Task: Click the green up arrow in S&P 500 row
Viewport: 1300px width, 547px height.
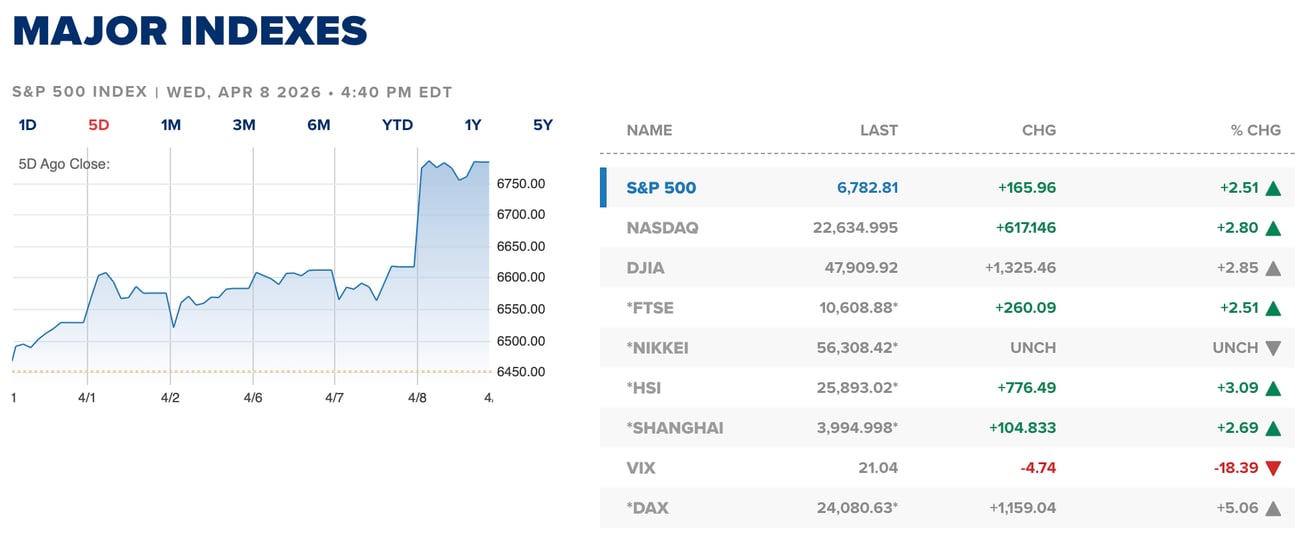Action: pos(1273,188)
